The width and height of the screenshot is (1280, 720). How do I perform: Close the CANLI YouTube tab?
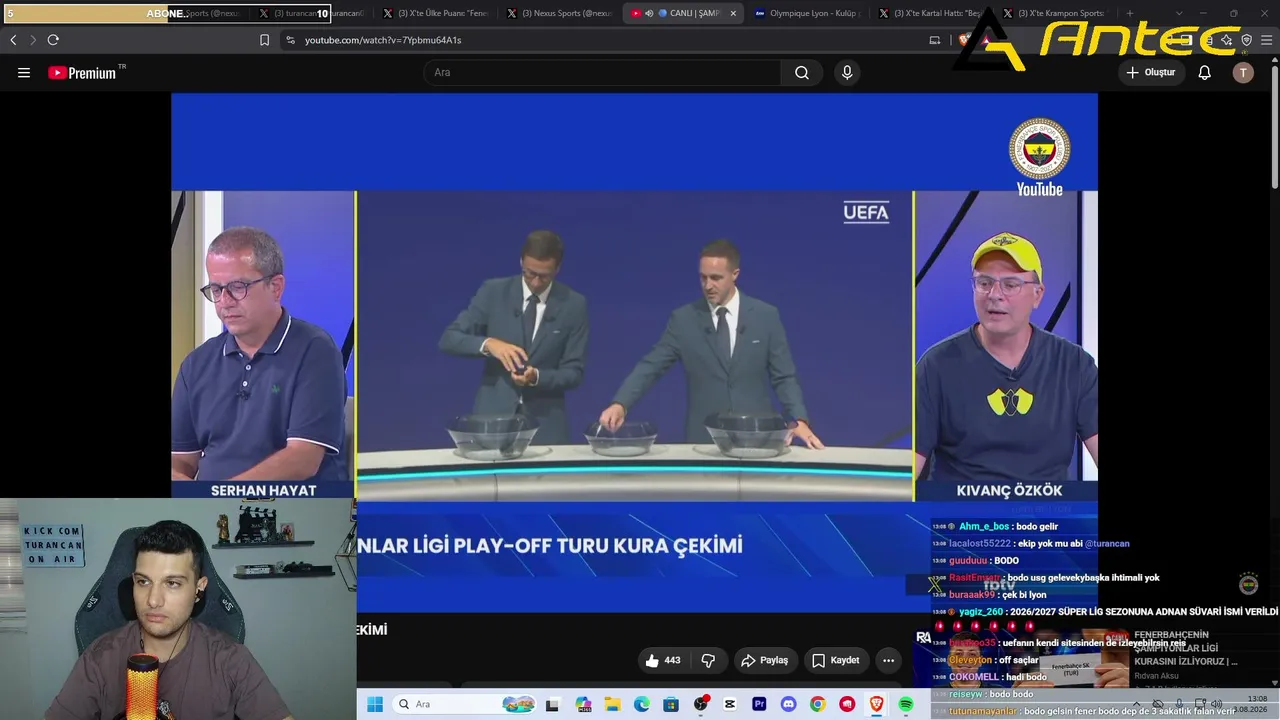point(733,13)
